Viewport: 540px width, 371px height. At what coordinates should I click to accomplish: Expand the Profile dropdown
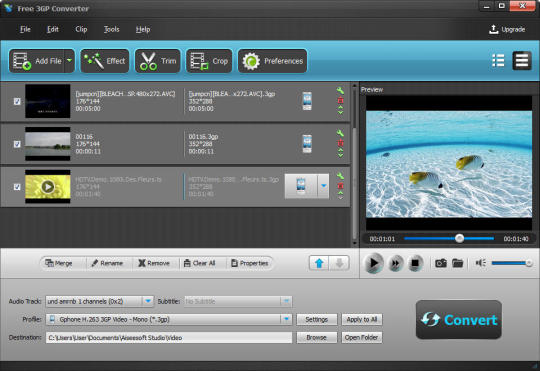[x=286, y=319]
